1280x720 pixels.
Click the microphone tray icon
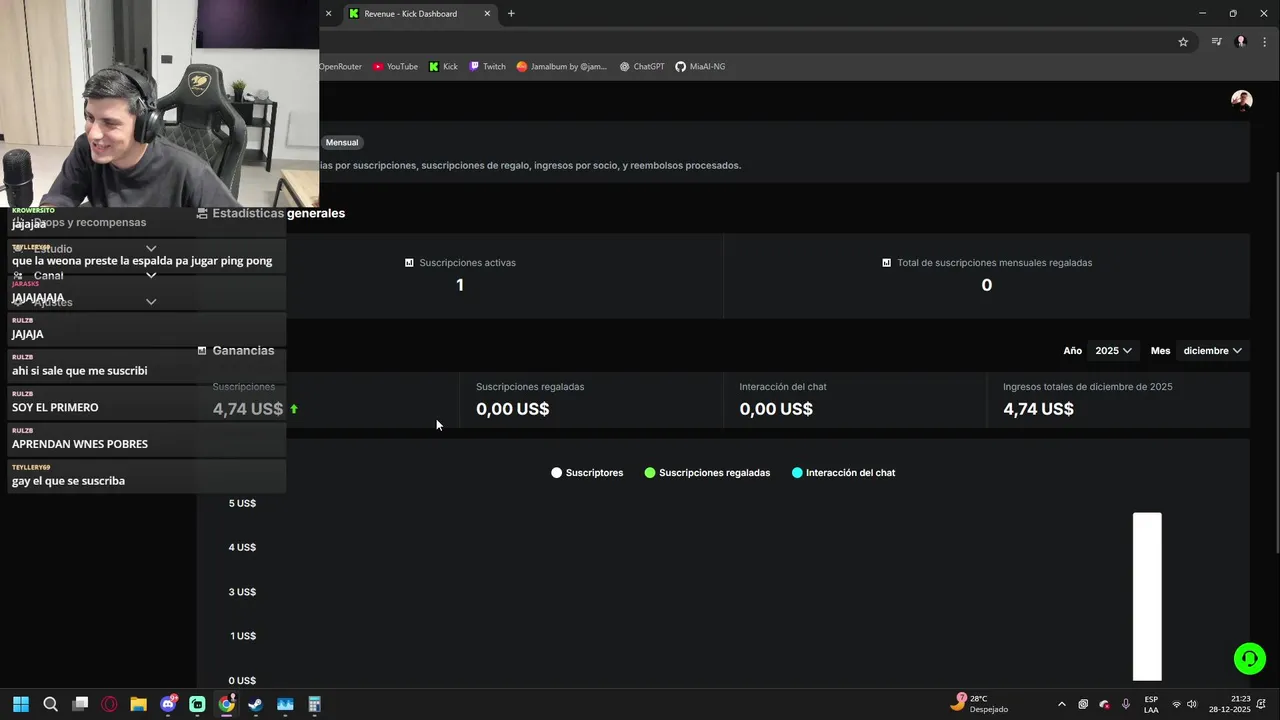(1126, 704)
